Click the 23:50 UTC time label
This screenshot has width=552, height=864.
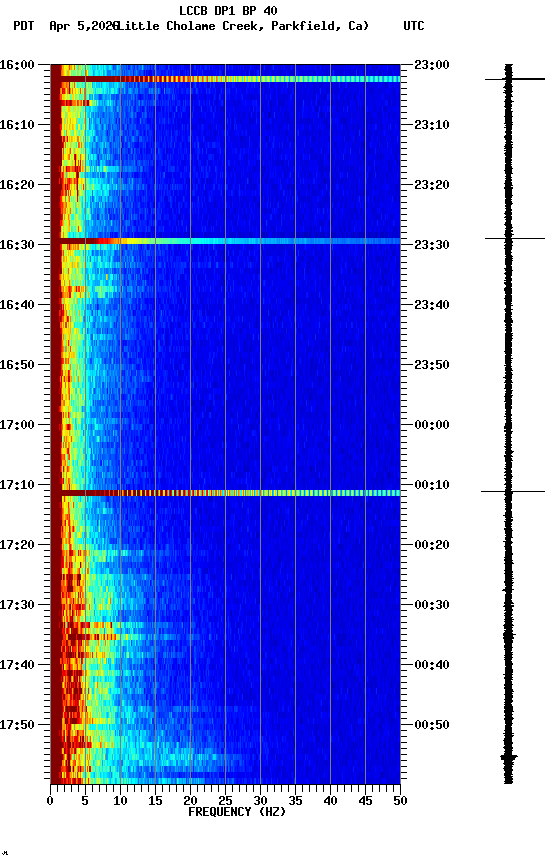(432, 365)
